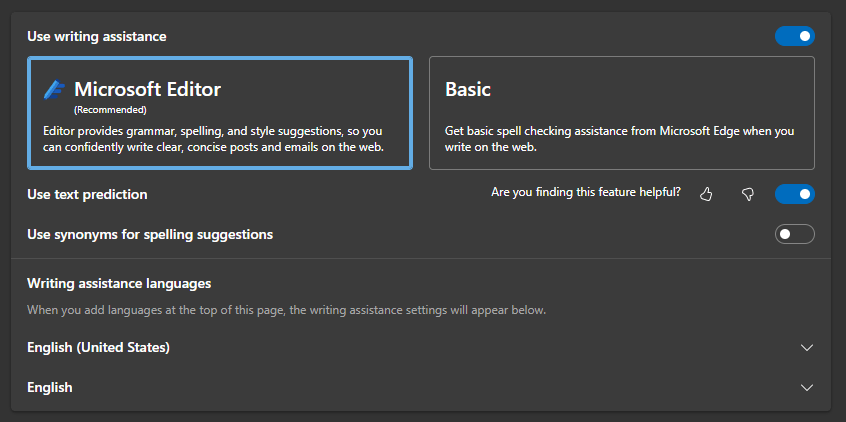Click the Microsoft Editor heading text
Image resolution: width=846 pixels, height=422 pixels.
pos(147,90)
